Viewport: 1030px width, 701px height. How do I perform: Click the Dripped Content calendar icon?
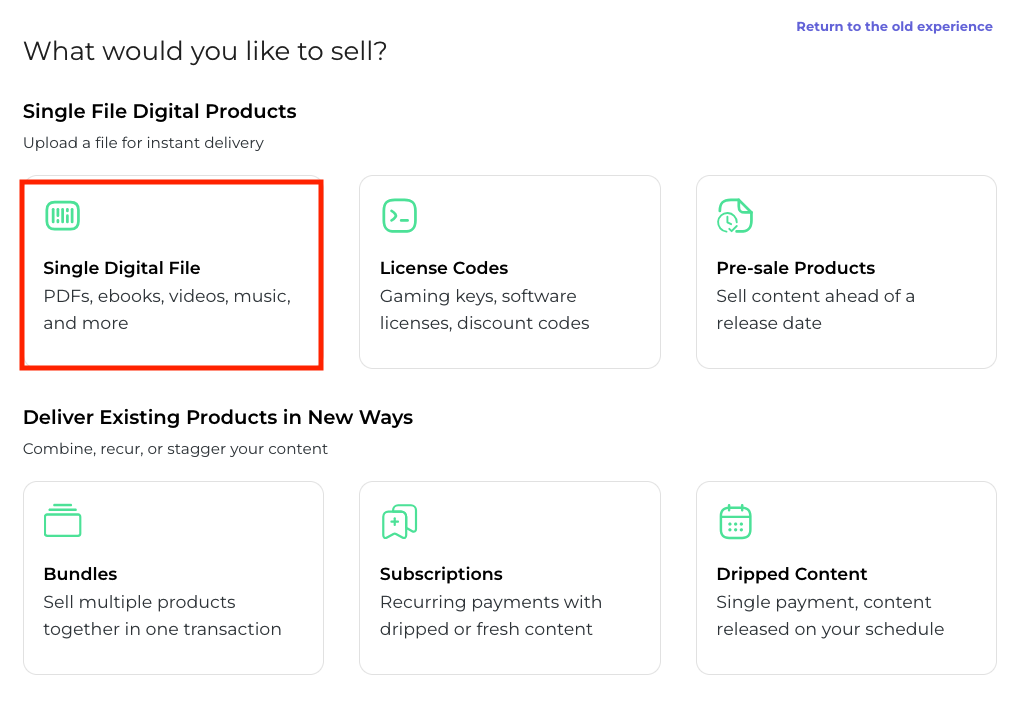pos(735,521)
